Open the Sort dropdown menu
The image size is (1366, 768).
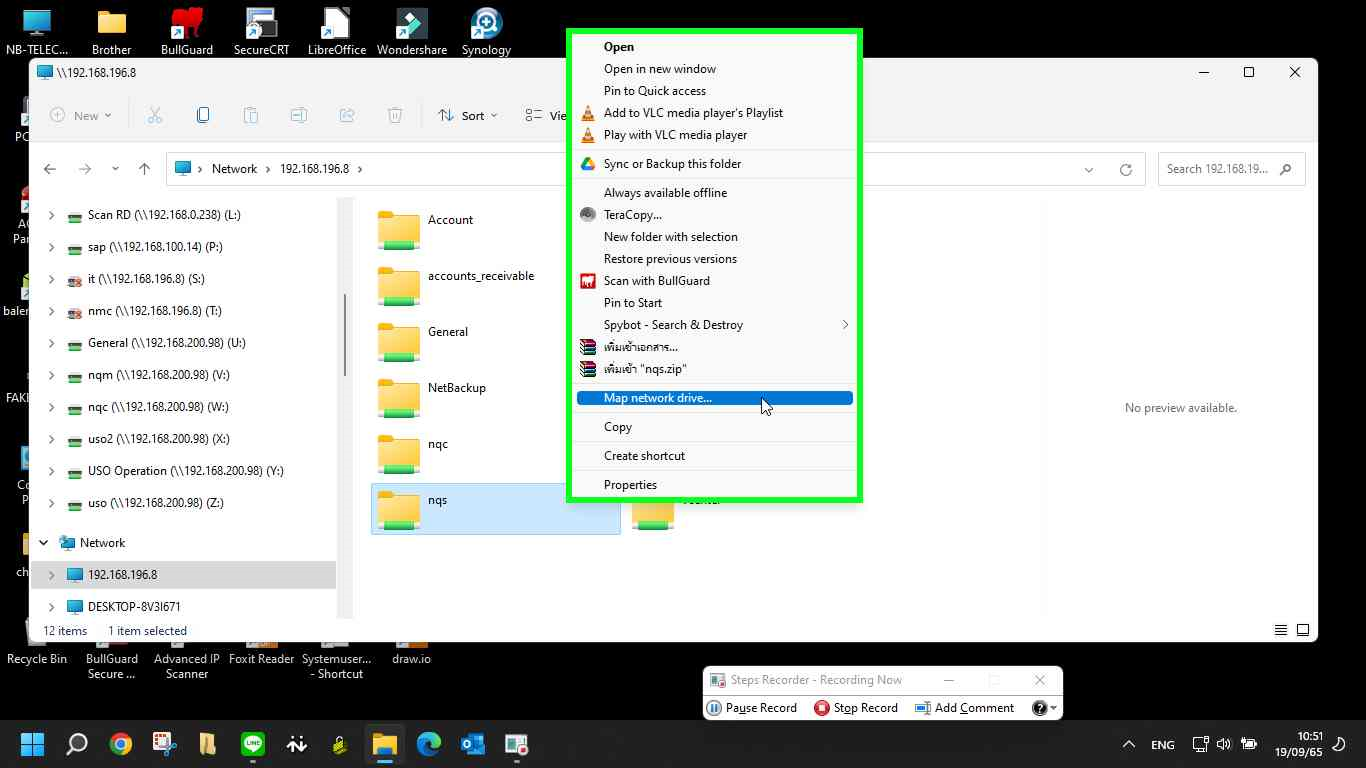pos(467,114)
